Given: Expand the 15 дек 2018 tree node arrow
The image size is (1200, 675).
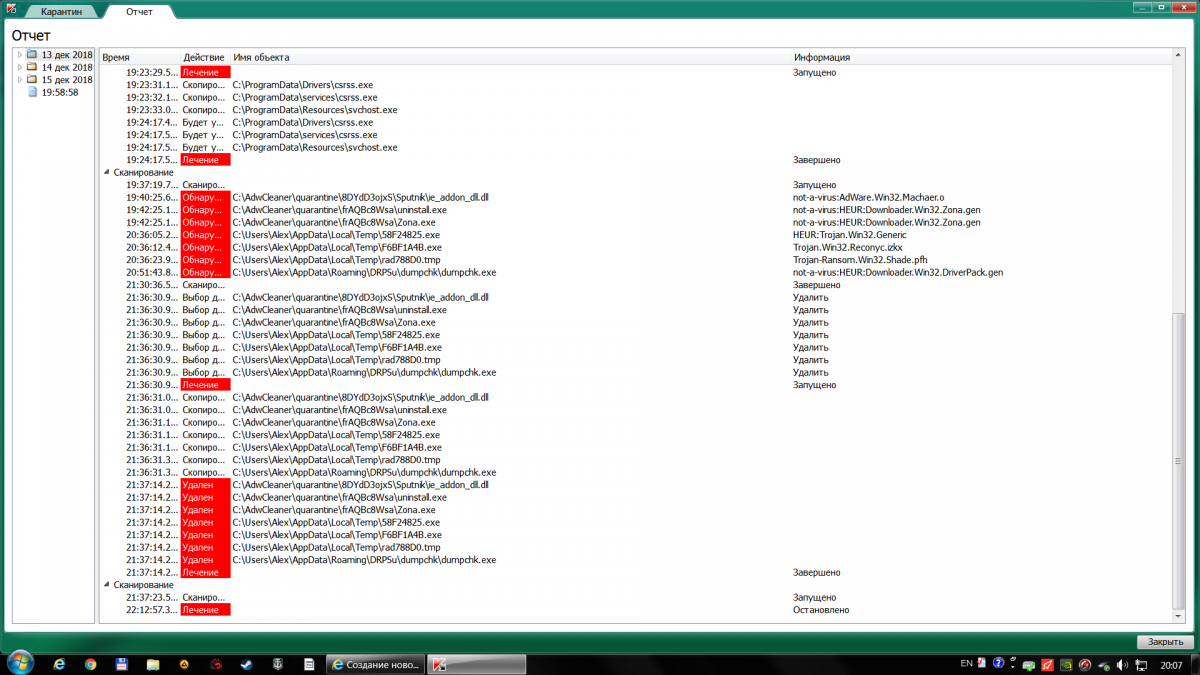Looking at the screenshot, I should 20,79.
